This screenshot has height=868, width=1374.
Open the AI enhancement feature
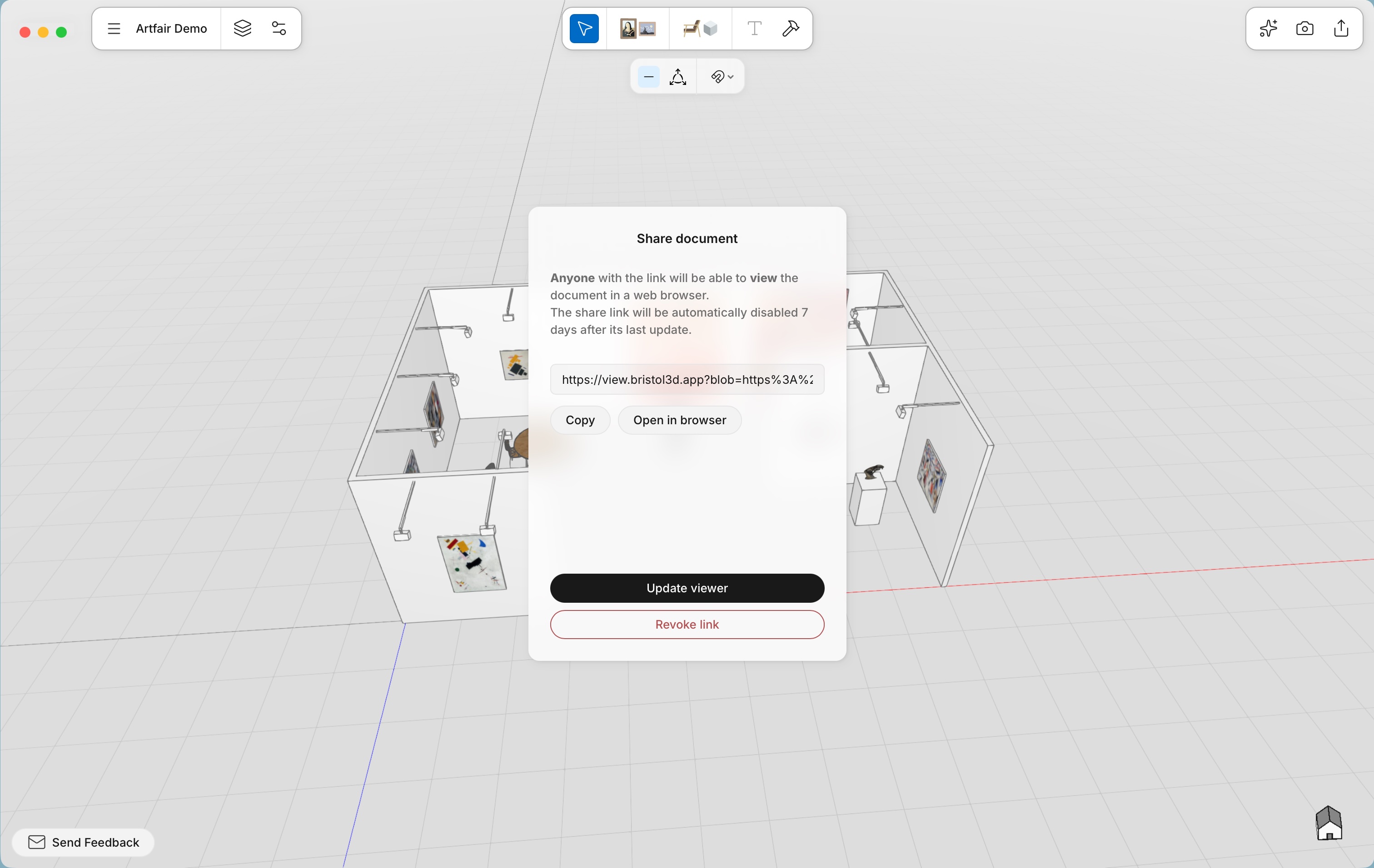point(1268,28)
